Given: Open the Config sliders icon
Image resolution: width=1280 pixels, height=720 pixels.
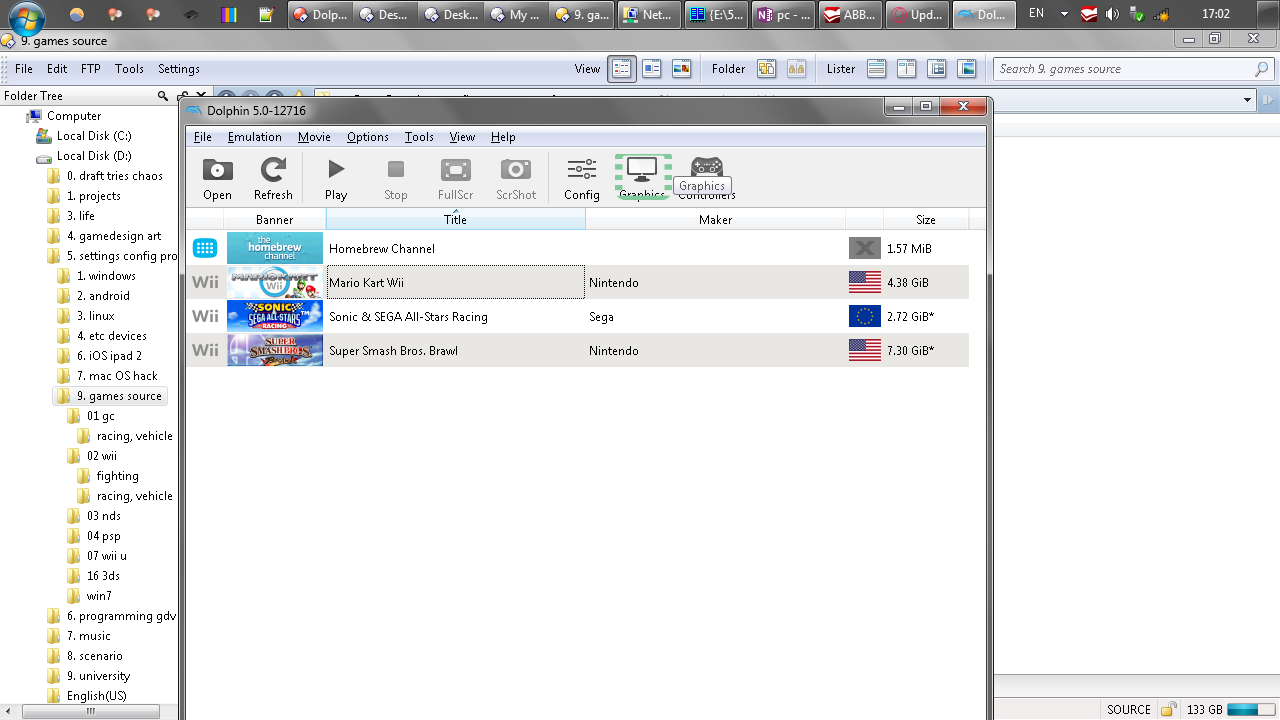Looking at the screenshot, I should pyautogui.click(x=582, y=178).
